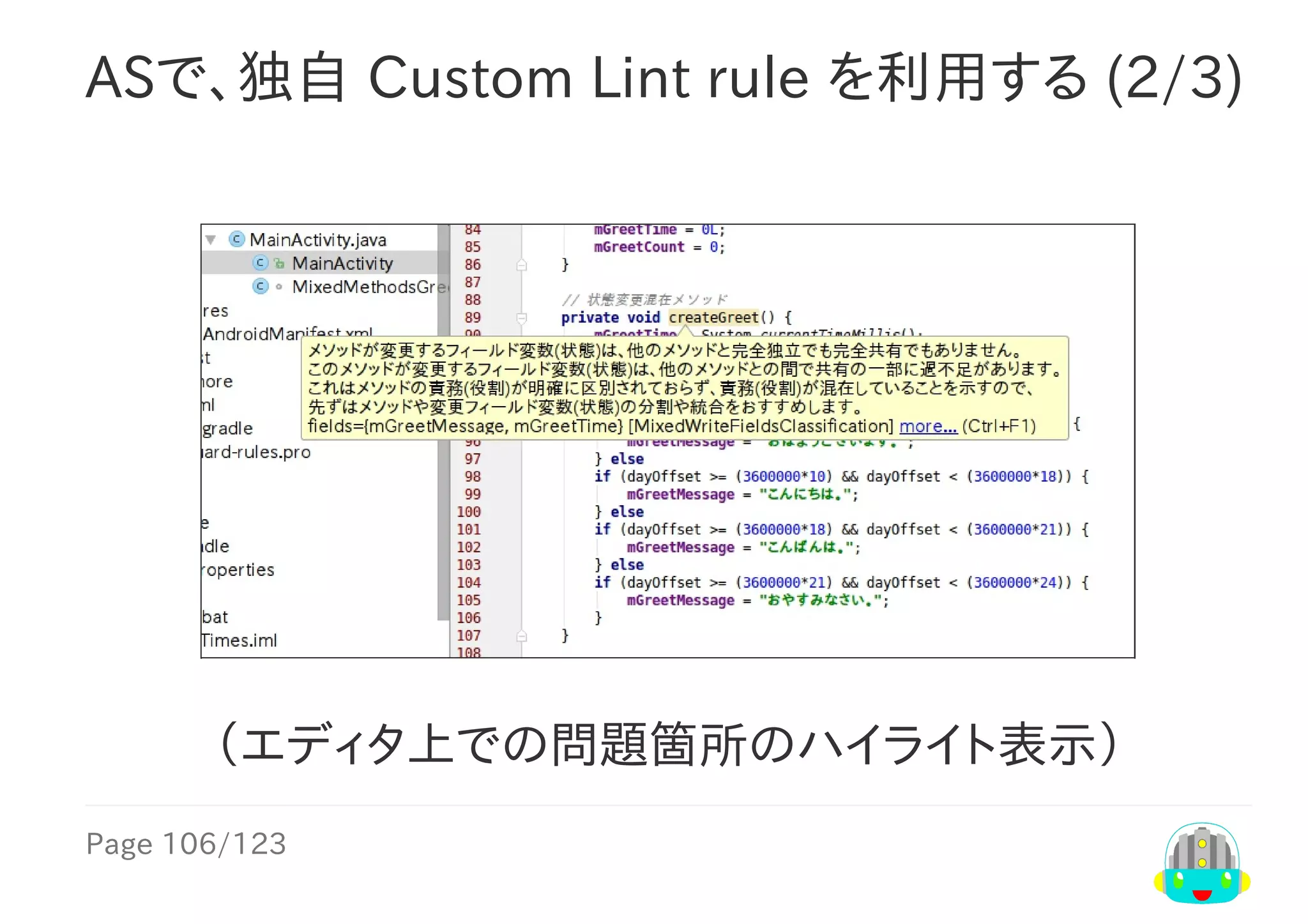Click the robot mascot logo
Image resolution: width=1308 pixels, height=924 pixels.
tap(1202, 863)
